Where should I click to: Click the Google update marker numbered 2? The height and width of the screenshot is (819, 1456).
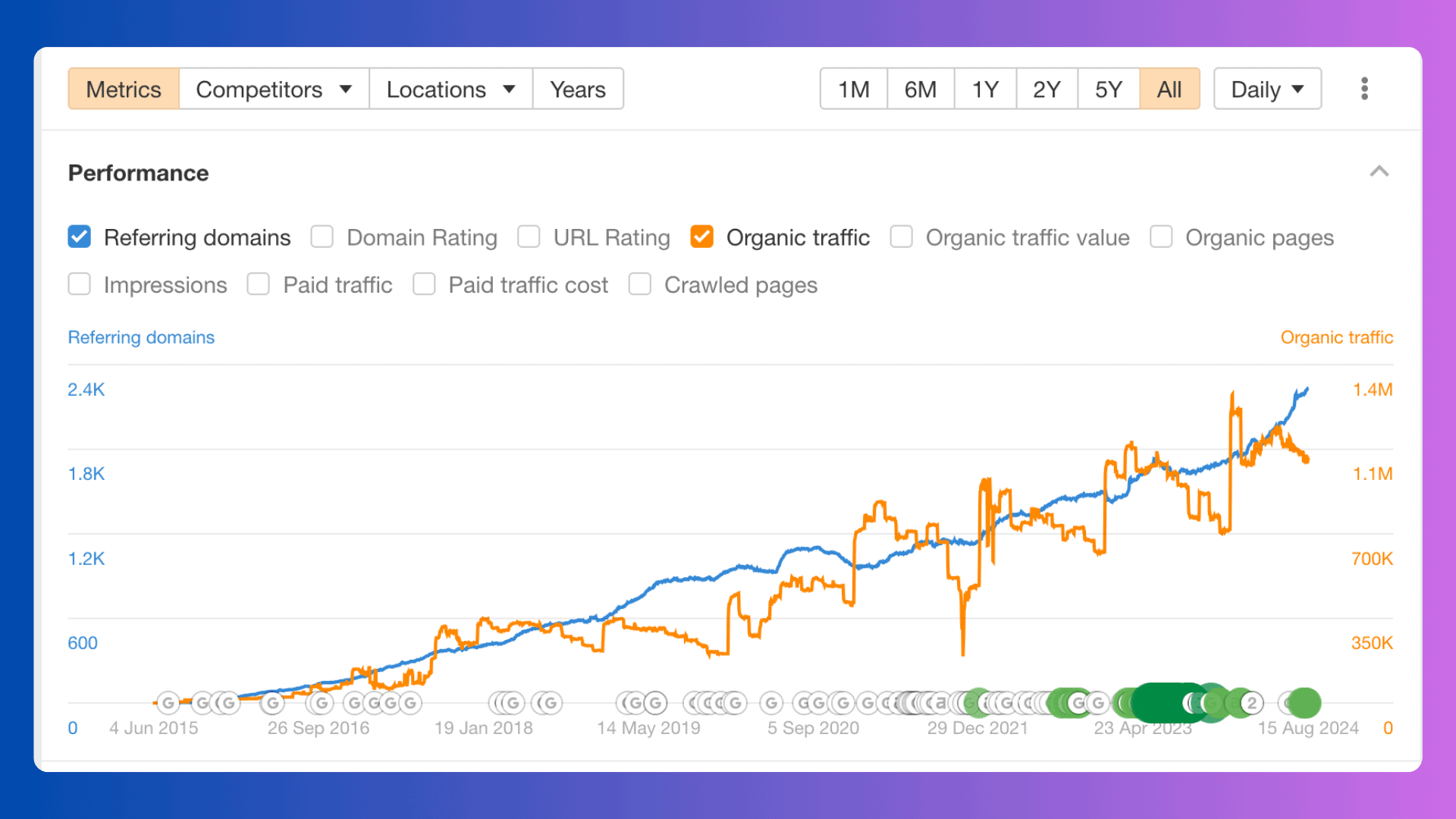click(x=1252, y=703)
